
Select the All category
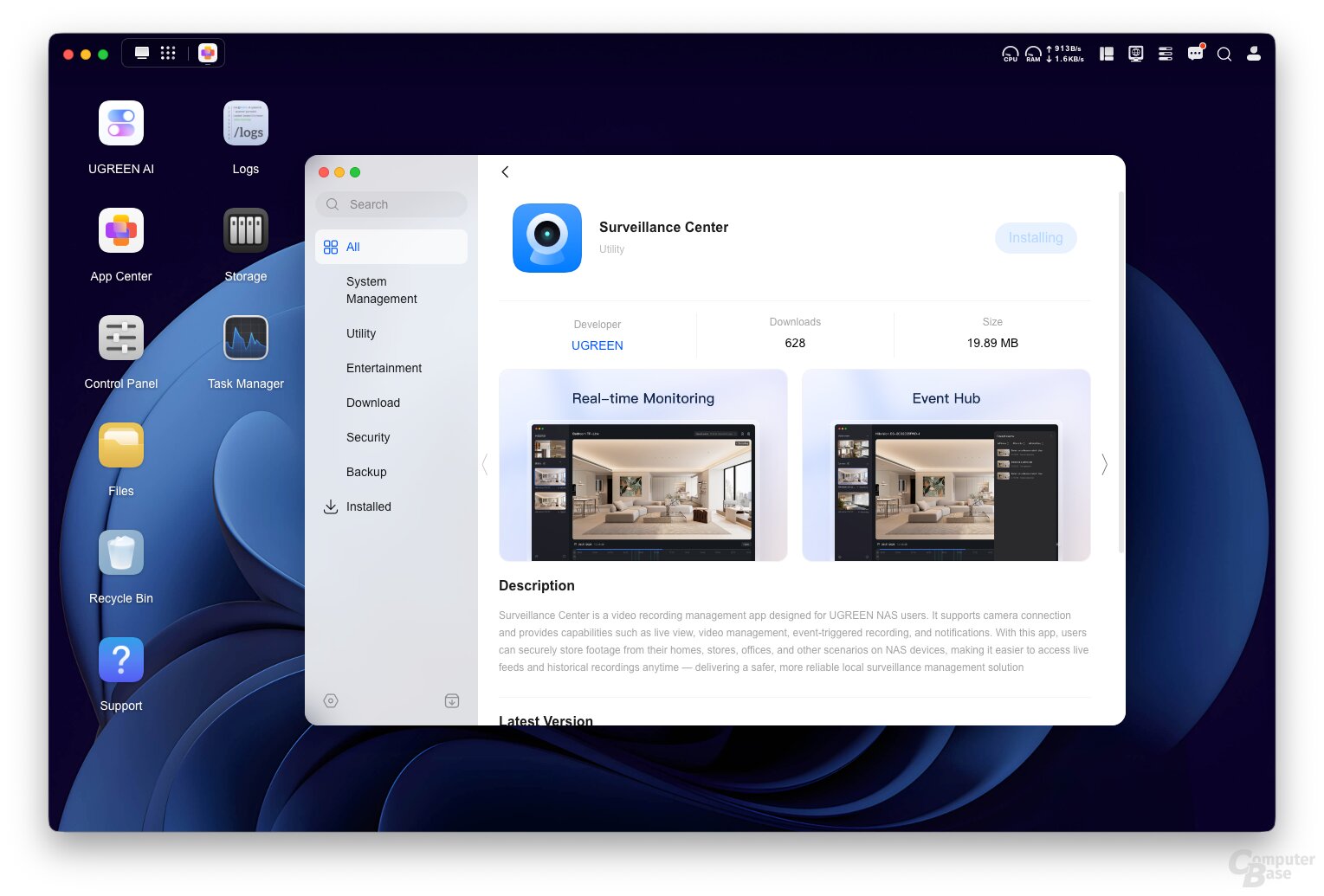[x=391, y=247]
